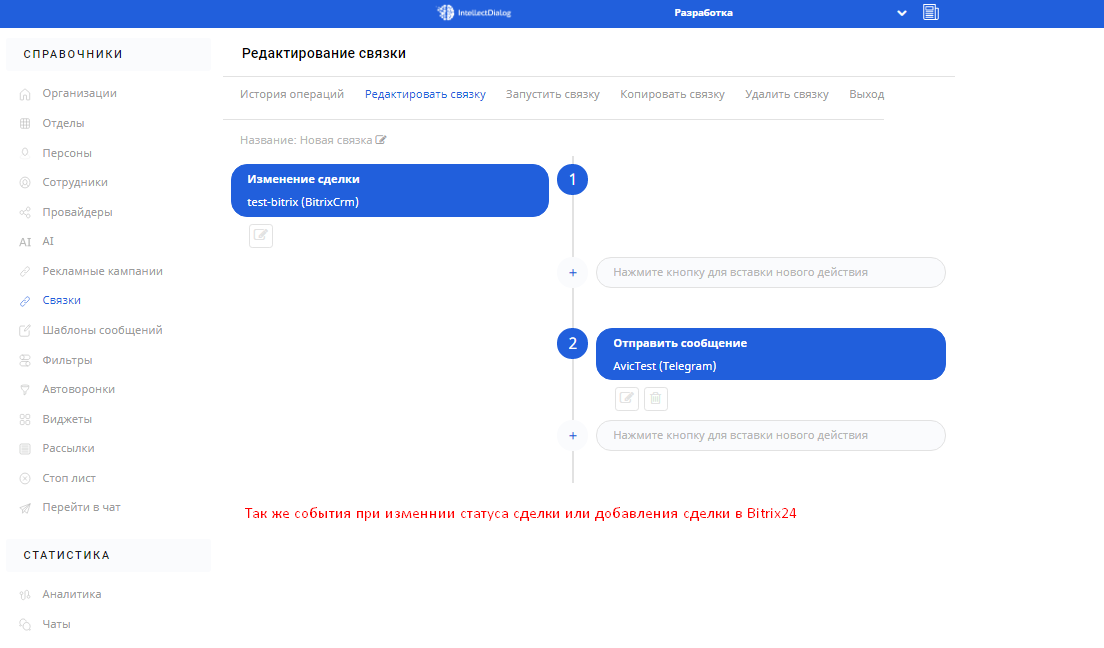Click the Название: Новая связка text
This screenshot has width=1104, height=648.
pyautogui.click(x=306, y=140)
